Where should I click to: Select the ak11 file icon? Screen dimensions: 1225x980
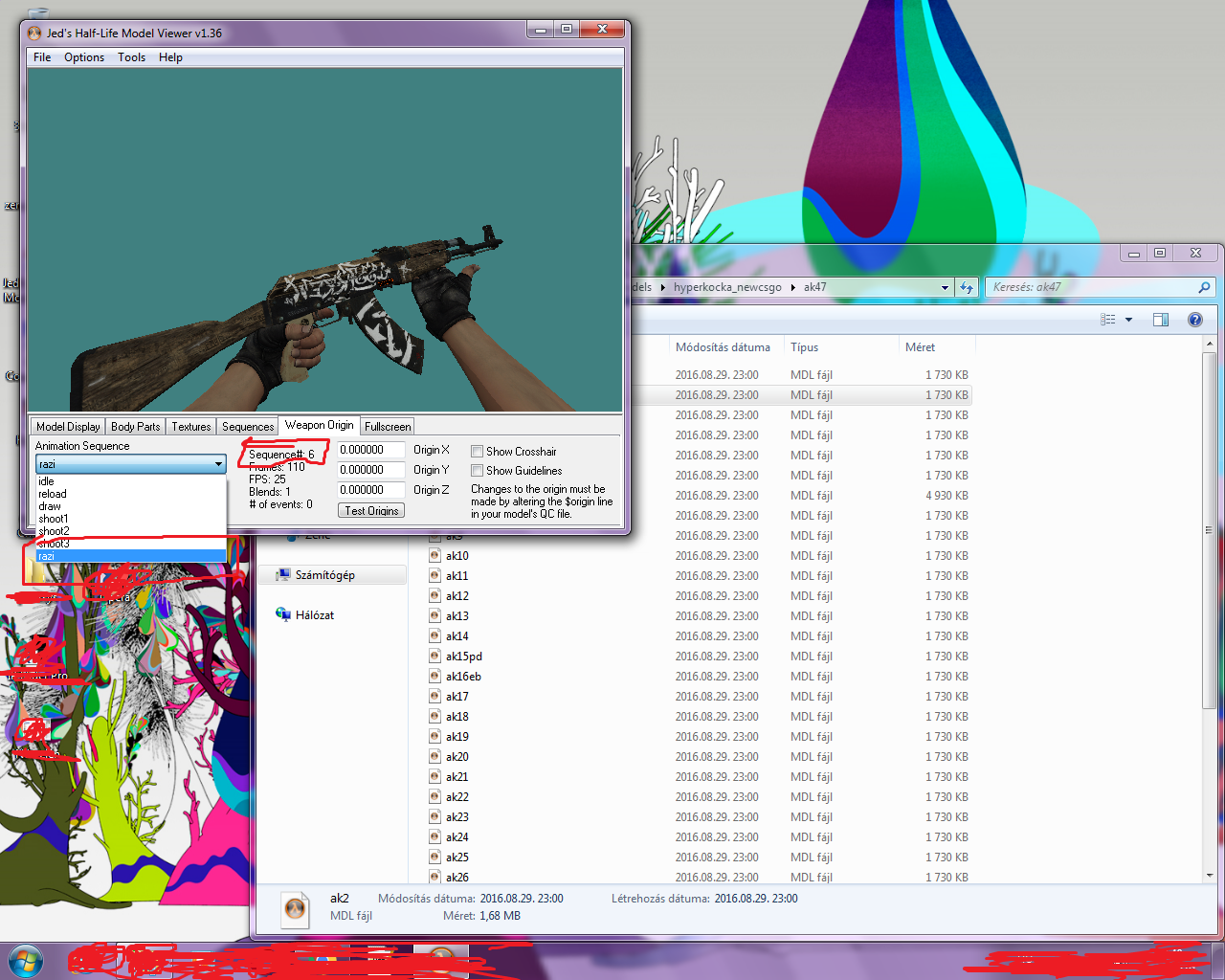[435, 575]
